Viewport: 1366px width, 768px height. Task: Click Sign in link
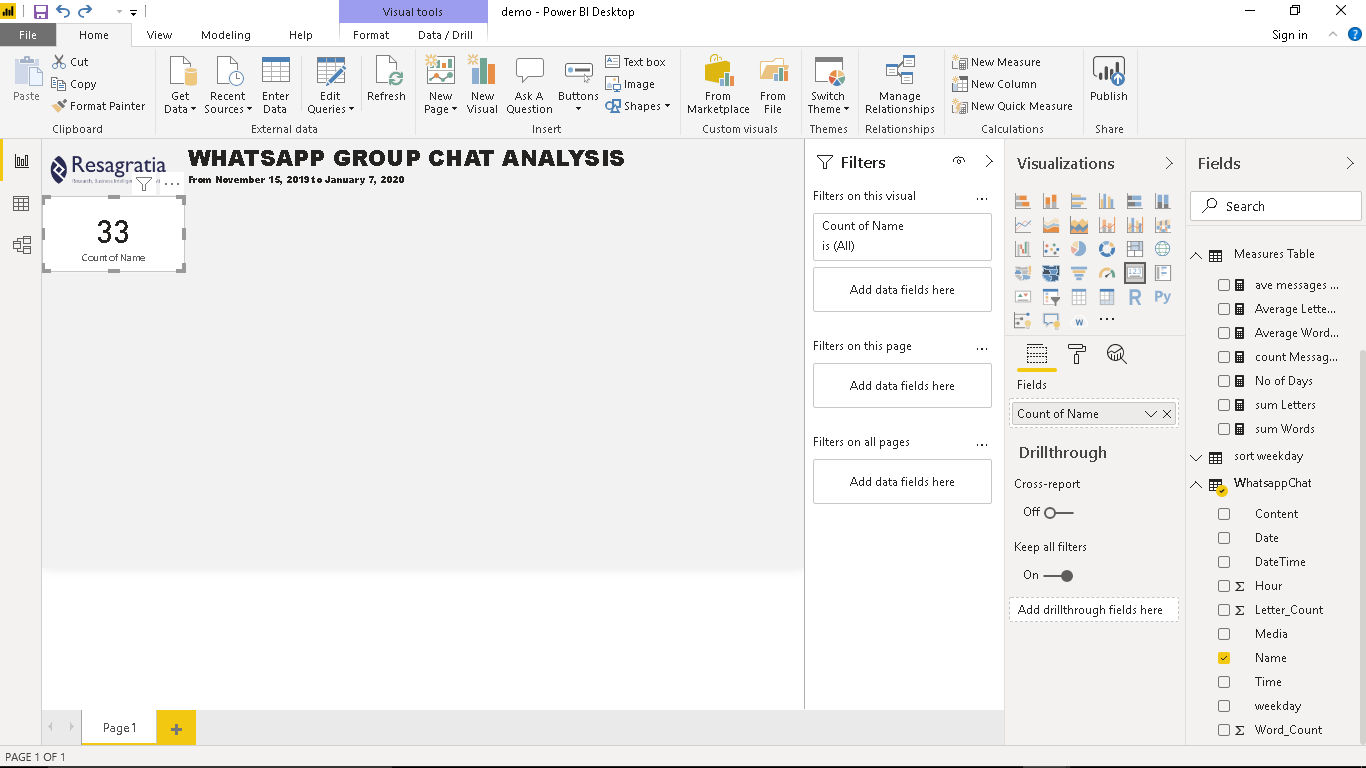point(1290,35)
